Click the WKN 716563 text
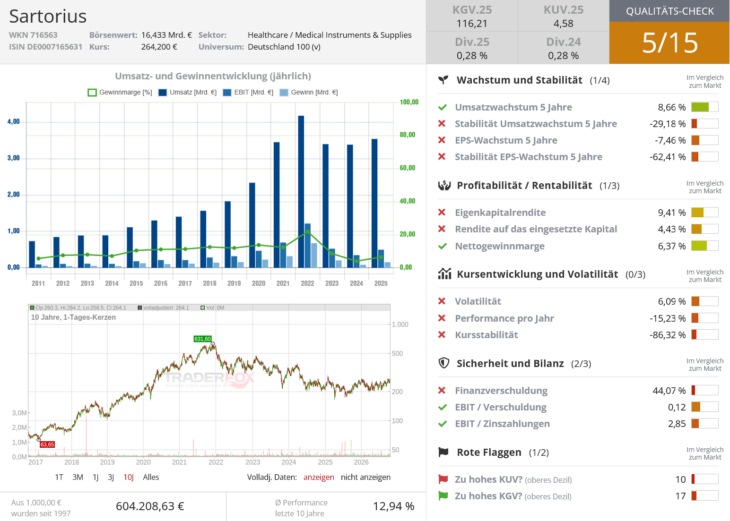Viewport: 730px width, 521px height. [x=33, y=35]
